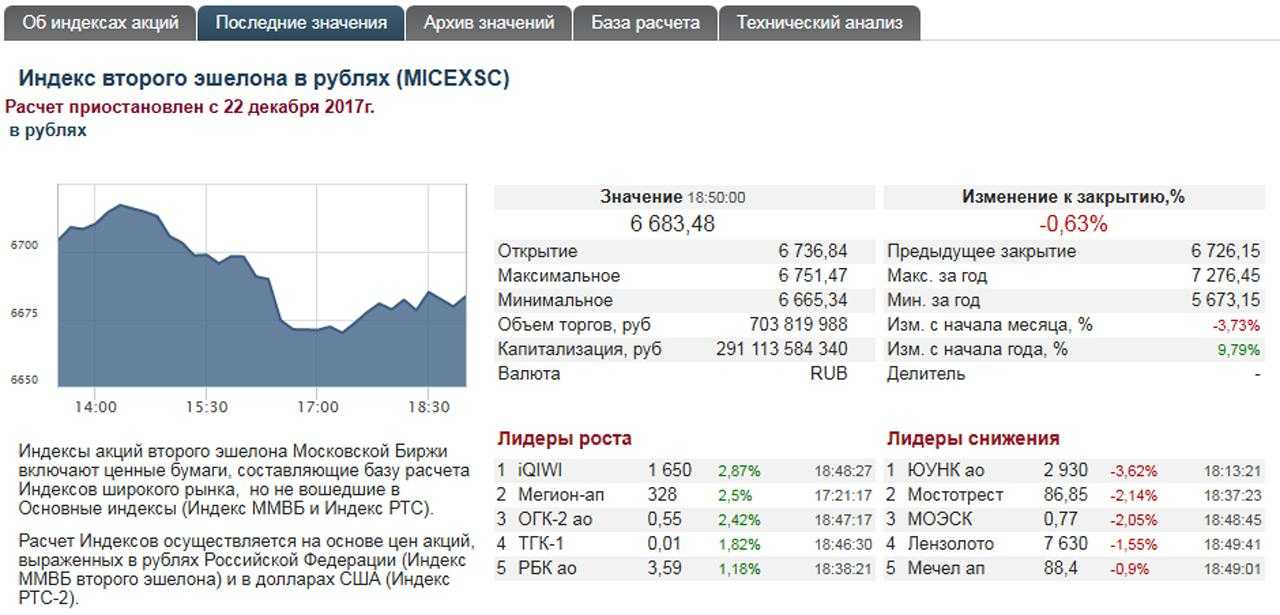Viewport: 1280px width, 615px height.
Task: Click ТГК-1 in growth leaders list
Action: pos(541,544)
